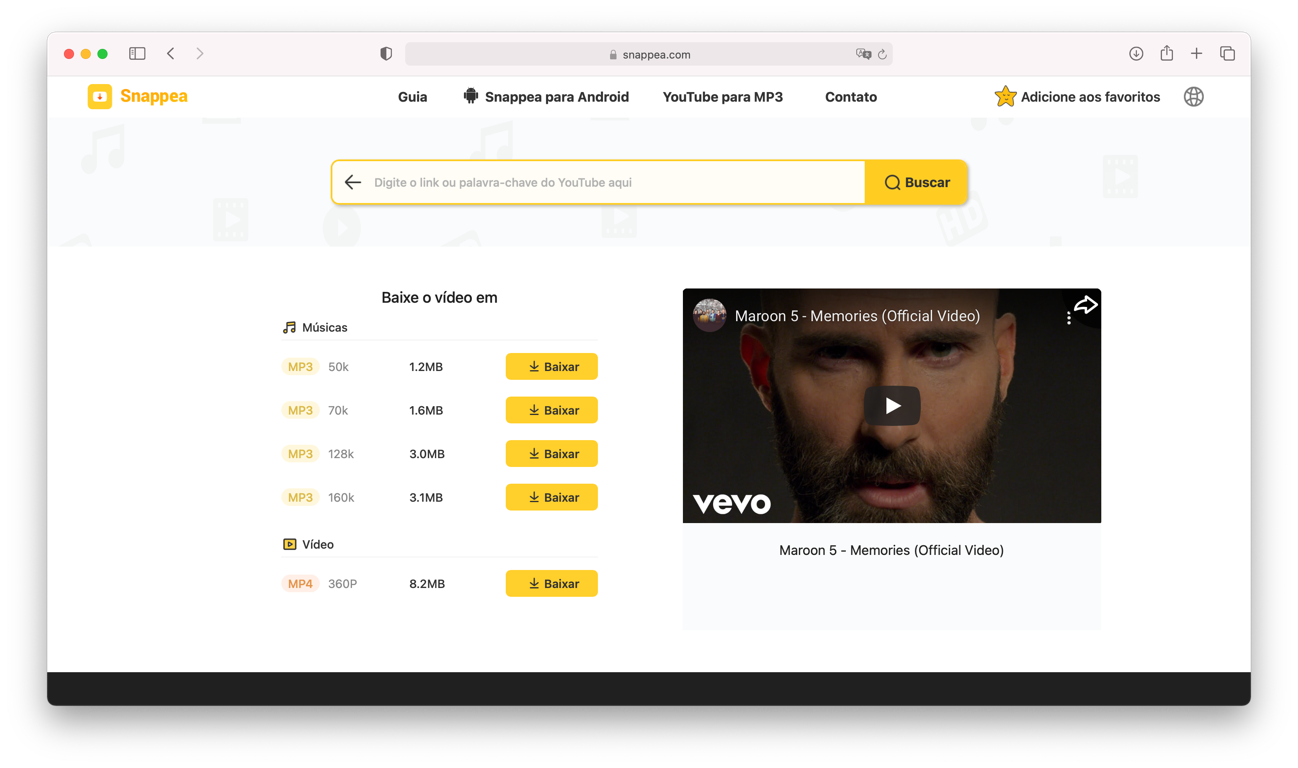This screenshot has height=768, width=1298.
Task: Click the video title in the player
Action: pos(857,316)
